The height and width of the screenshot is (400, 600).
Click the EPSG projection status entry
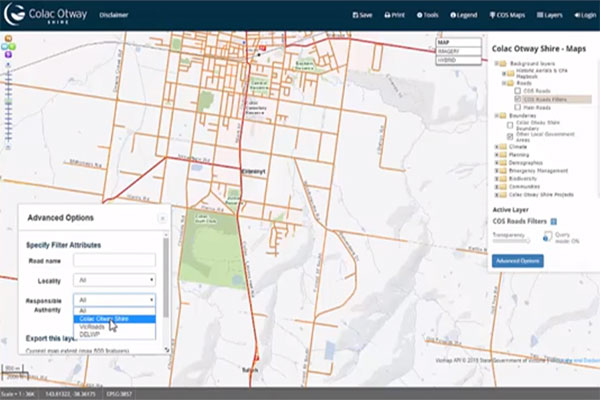coord(119,394)
